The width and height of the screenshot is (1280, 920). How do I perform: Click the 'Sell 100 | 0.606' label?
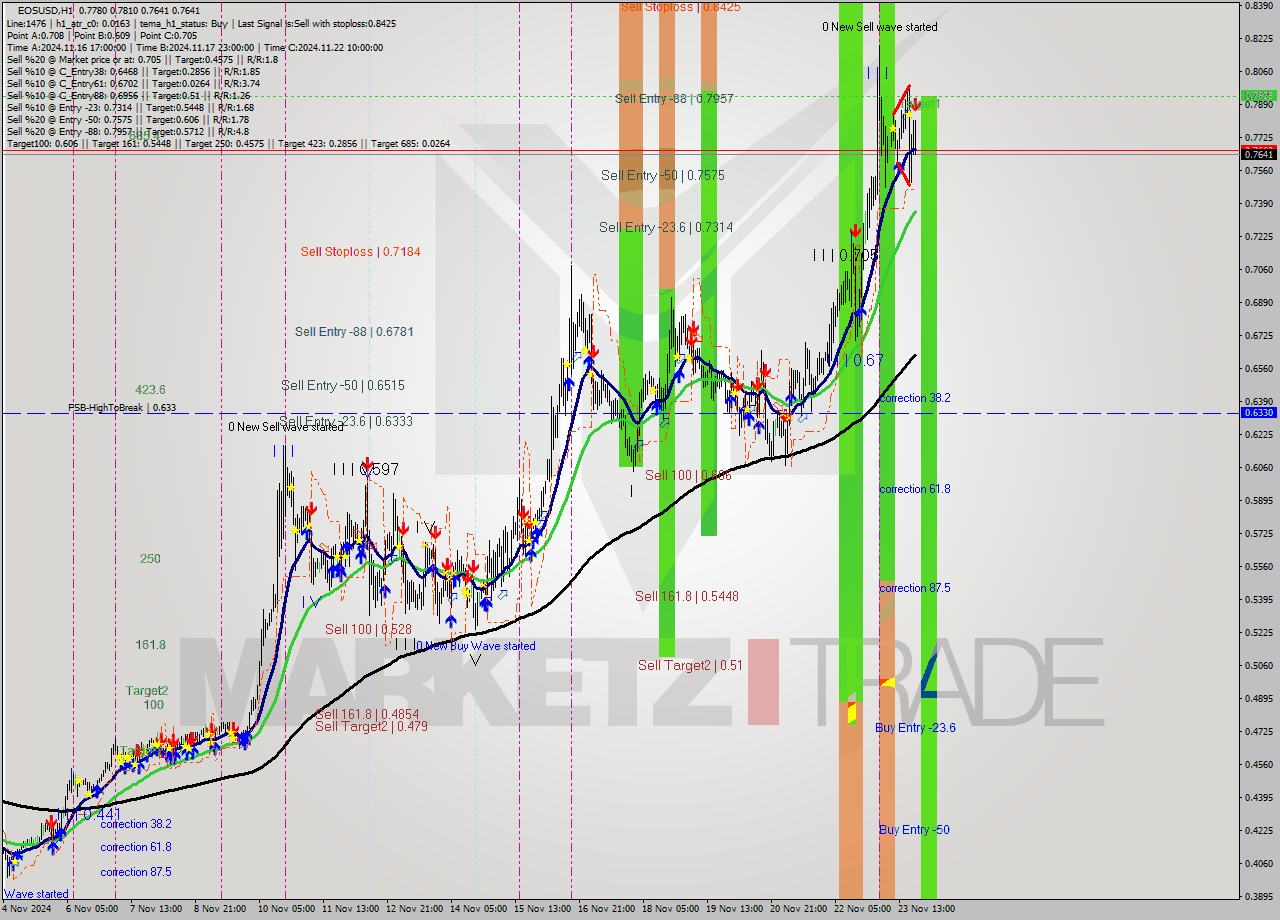(x=688, y=475)
